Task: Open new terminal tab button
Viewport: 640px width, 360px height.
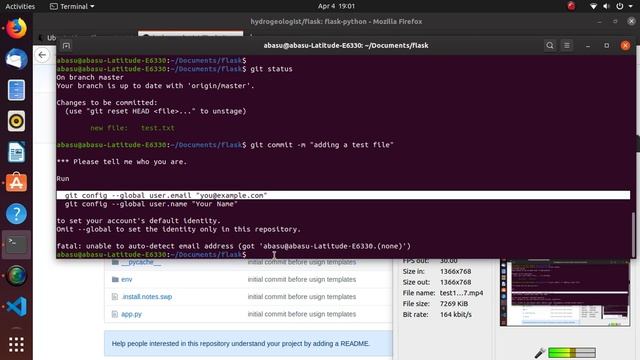Action: [67, 46]
